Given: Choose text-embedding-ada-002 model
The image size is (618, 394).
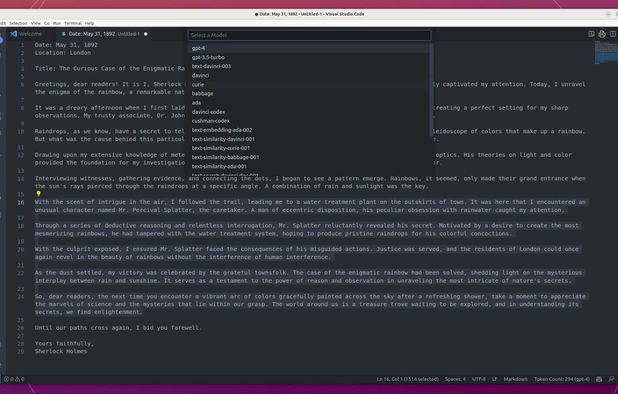Looking at the screenshot, I should pyautogui.click(x=309, y=130).
